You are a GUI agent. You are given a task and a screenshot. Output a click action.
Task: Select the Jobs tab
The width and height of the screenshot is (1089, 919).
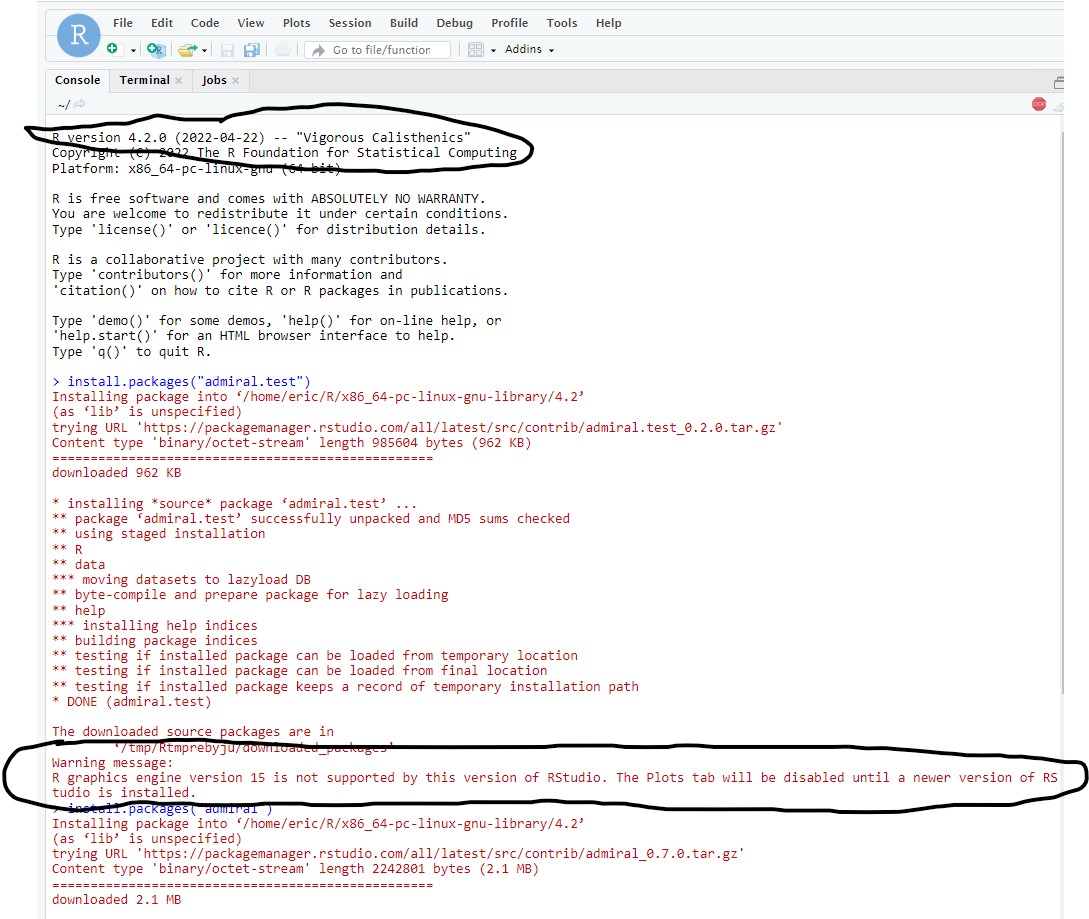[213, 80]
